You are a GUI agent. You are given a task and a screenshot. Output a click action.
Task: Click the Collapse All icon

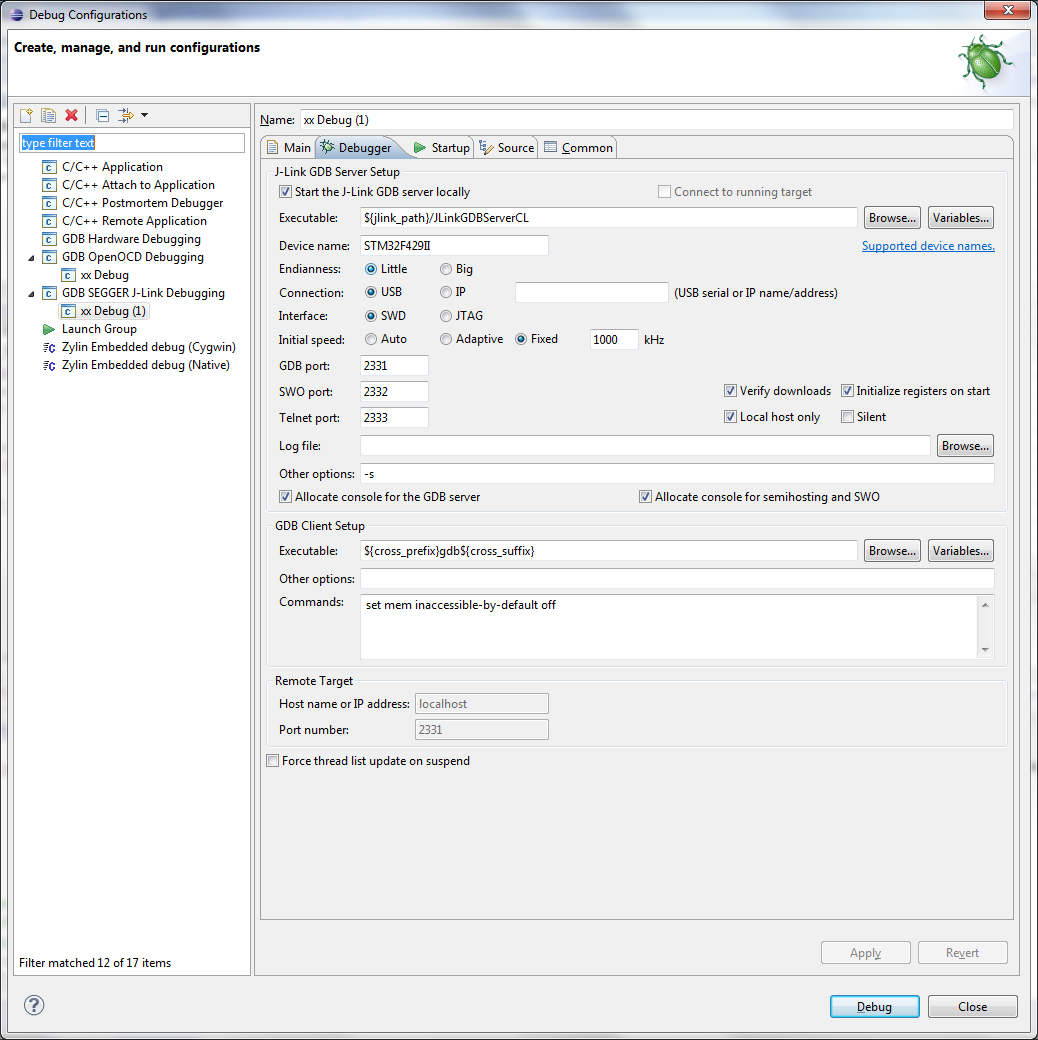pos(102,115)
